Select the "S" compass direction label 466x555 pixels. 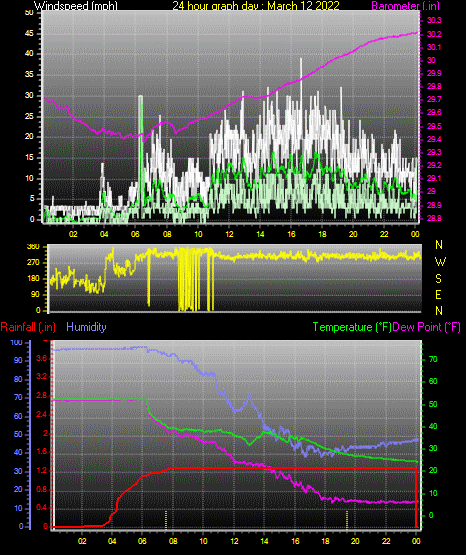pyautogui.click(x=438, y=279)
